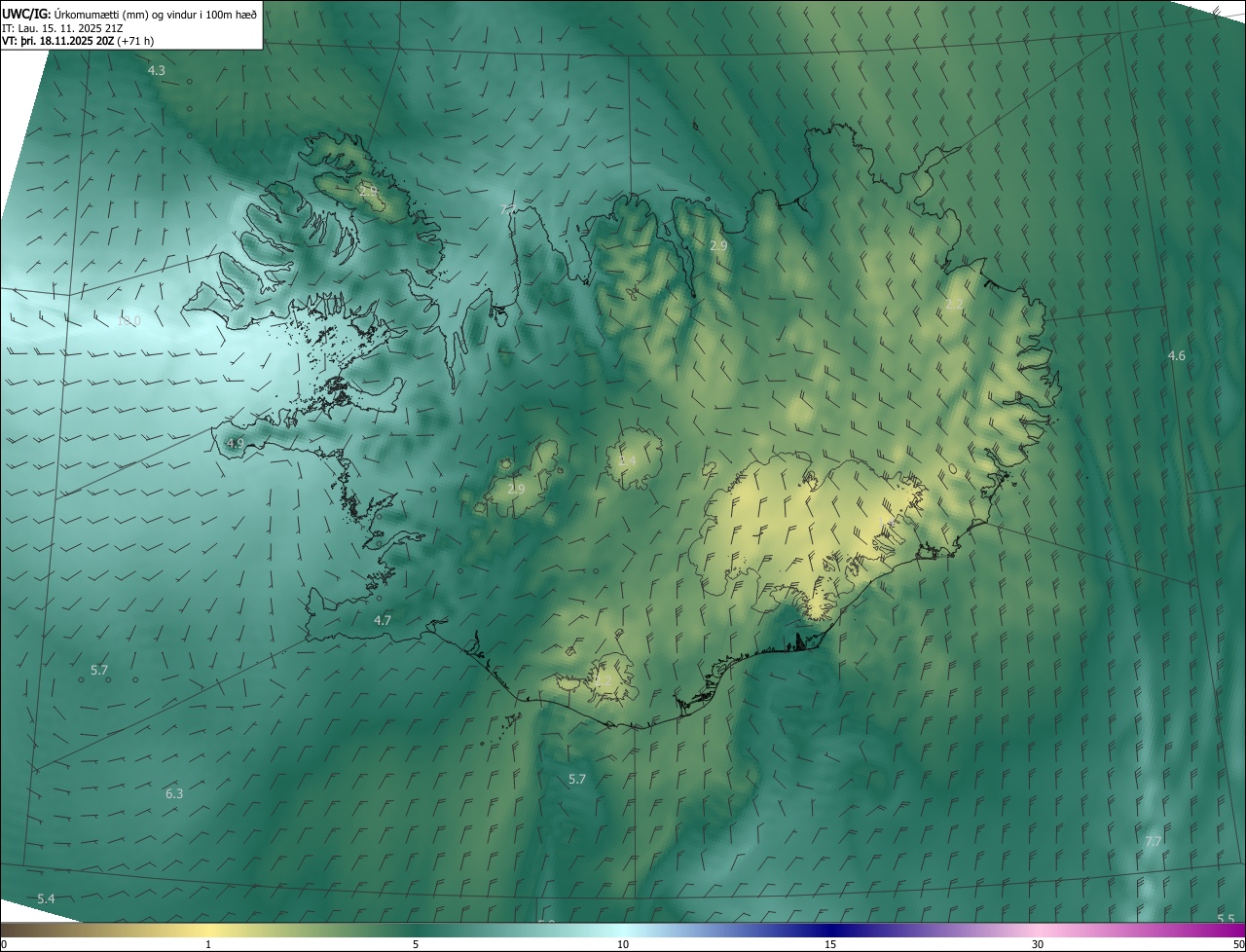This screenshot has width=1246, height=952.
Task: Click the 2.2 label in northeast Iceland
Action: pyautogui.click(x=954, y=304)
